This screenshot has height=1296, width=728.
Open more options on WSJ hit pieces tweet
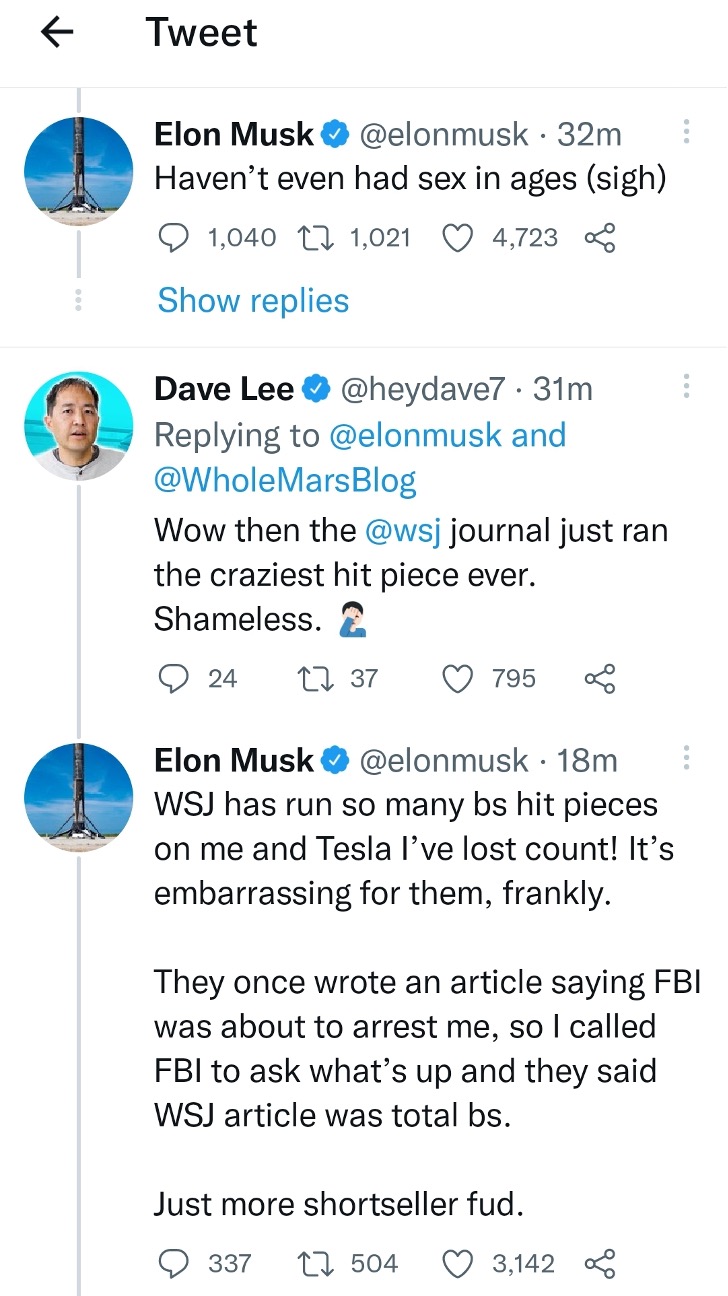coord(686,759)
